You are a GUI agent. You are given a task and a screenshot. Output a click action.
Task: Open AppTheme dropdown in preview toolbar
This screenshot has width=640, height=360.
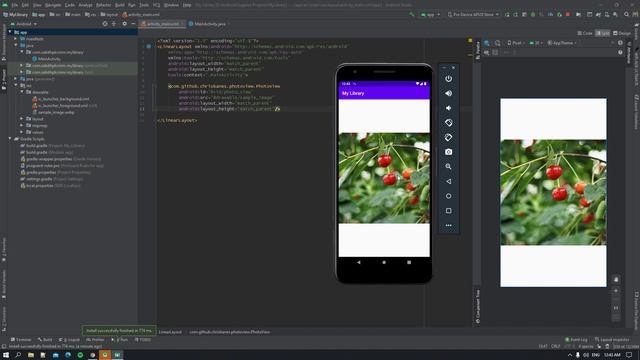pos(562,43)
